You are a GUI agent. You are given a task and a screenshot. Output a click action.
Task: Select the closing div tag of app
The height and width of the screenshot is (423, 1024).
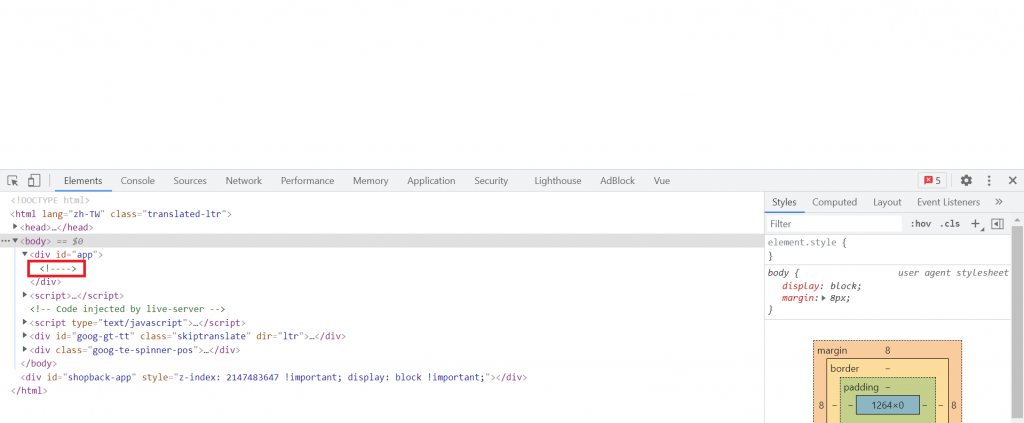click(x=46, y=282)
